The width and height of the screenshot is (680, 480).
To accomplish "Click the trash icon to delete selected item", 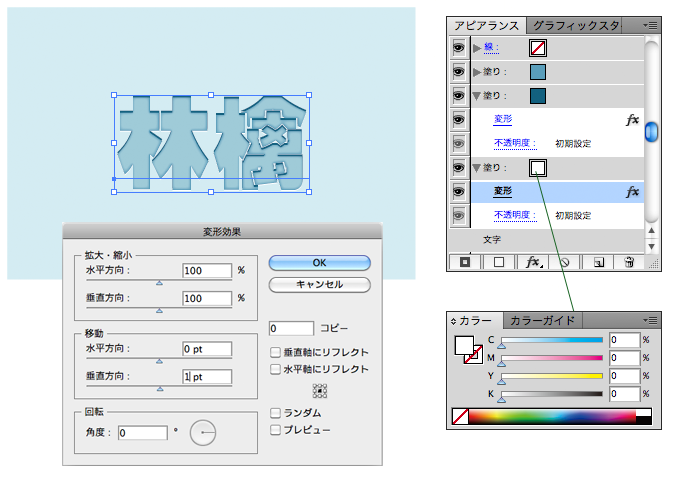I will [x=629, y=263].
